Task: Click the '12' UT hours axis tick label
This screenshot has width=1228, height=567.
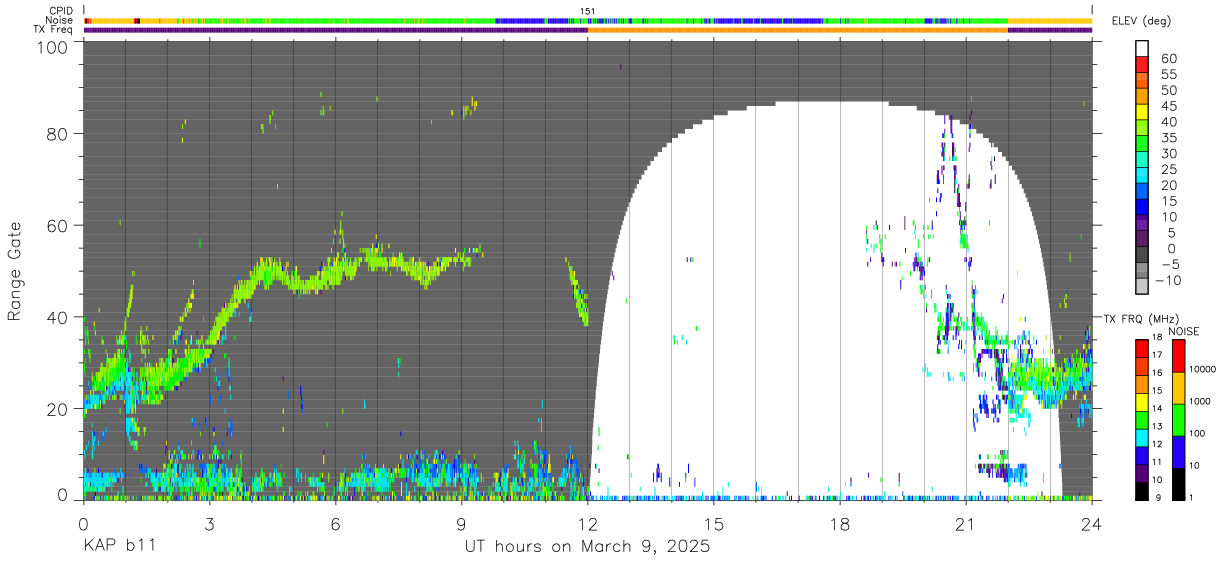Action: pos(588,524)
